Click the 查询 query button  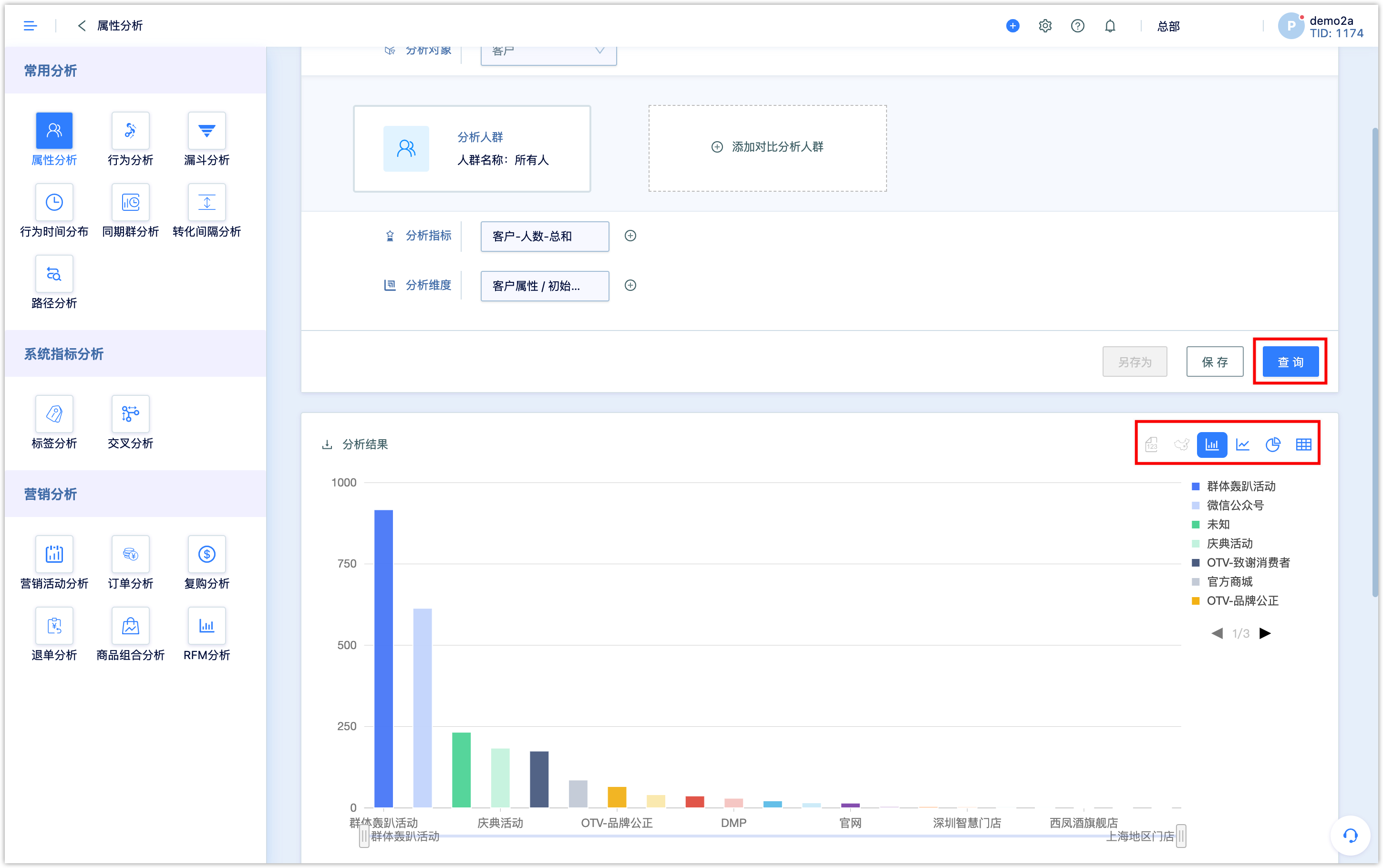(x=1290, y=362)
